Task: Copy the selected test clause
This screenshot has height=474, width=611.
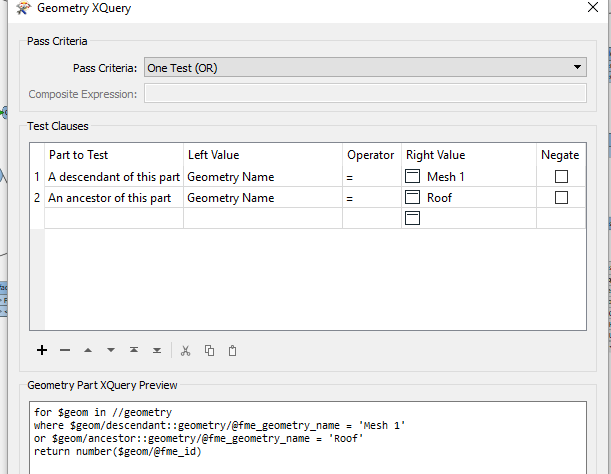Action: click(x=209, y=350)
